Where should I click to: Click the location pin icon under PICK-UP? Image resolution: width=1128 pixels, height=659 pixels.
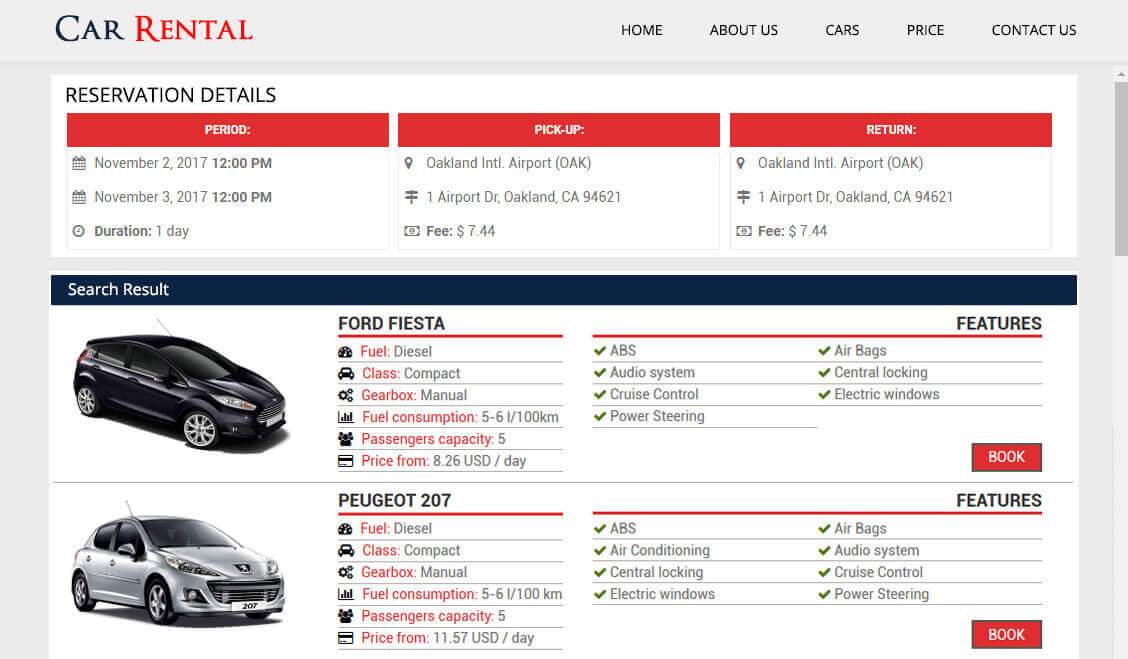409,163
